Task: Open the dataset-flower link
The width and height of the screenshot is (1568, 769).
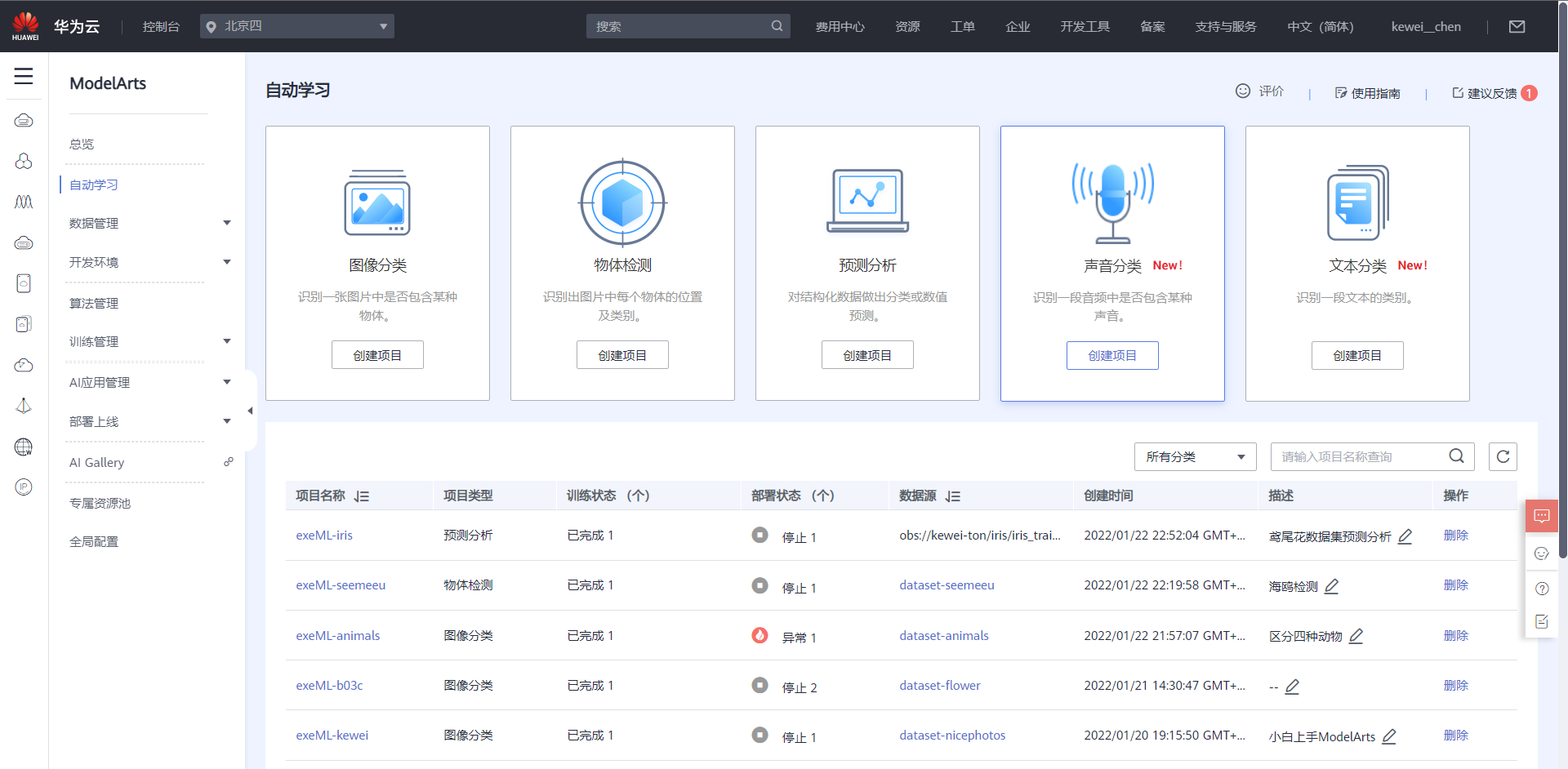Action: pos(940,685)
